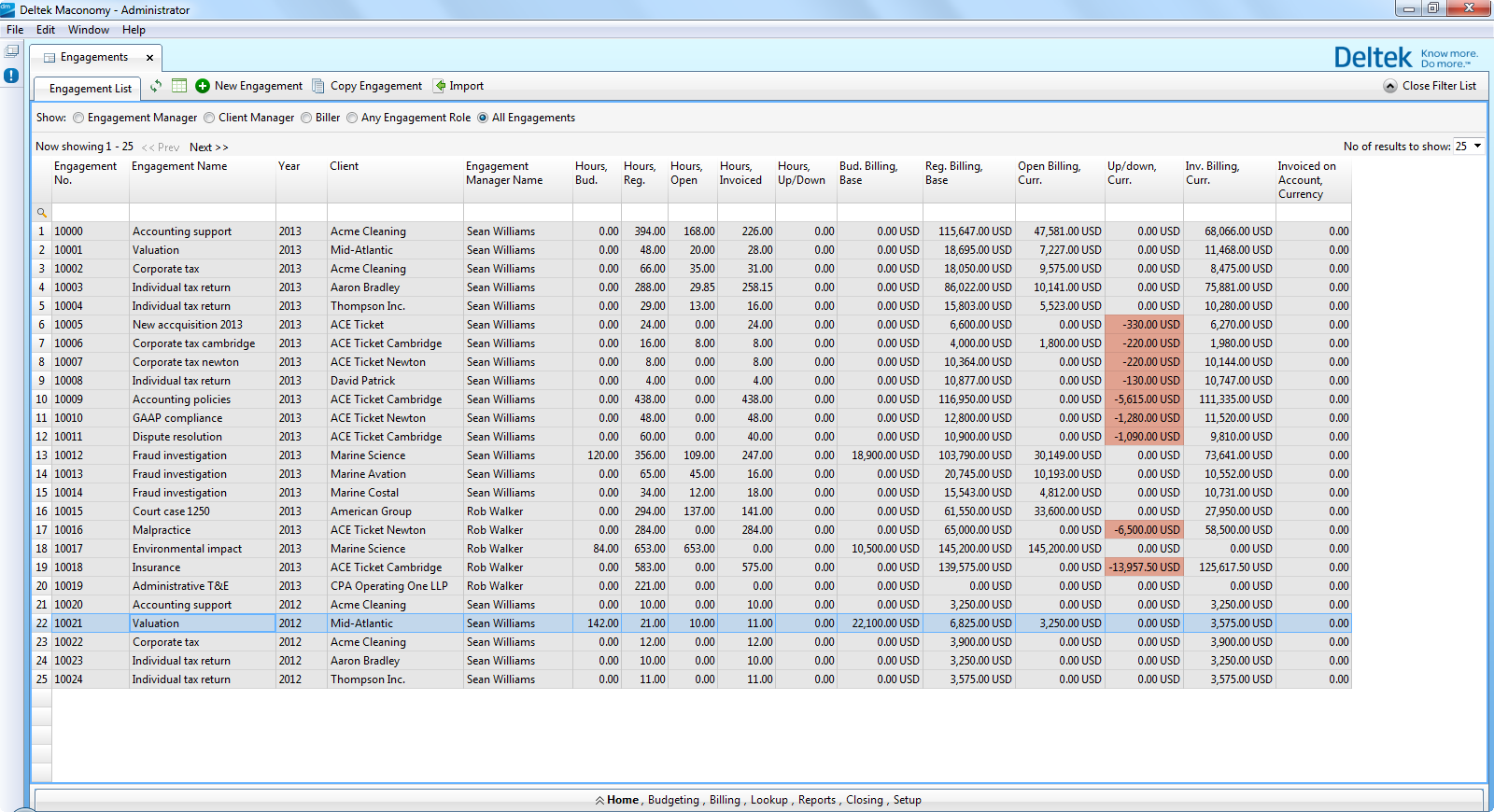1494x812 pixels.
Task: Select the Engagement Manager radio button
Action: [78, 118]
